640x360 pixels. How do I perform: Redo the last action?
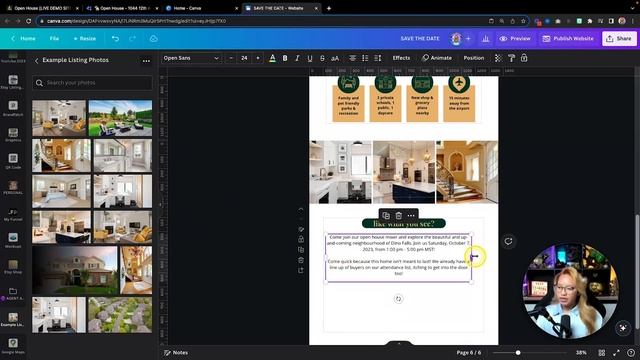132,38
